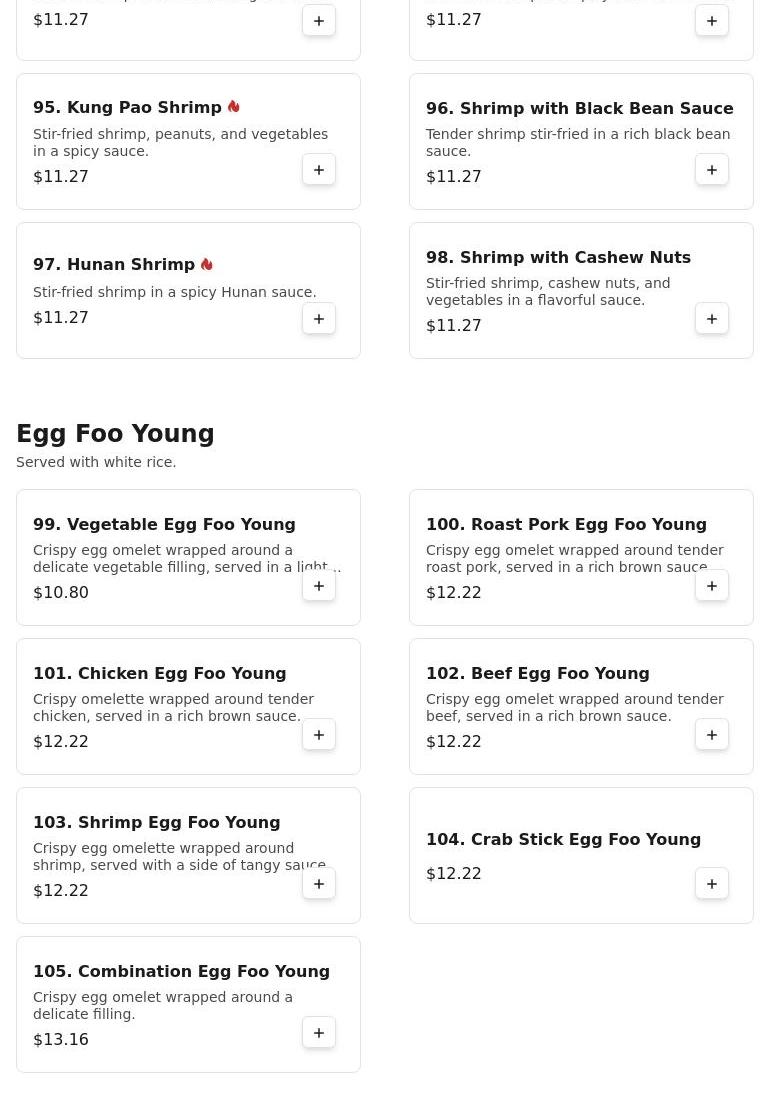The image size is (770, 1116).
Task: Open 98. Shrimp with Cashew Nuts details
Action: (x=558, y=257)
